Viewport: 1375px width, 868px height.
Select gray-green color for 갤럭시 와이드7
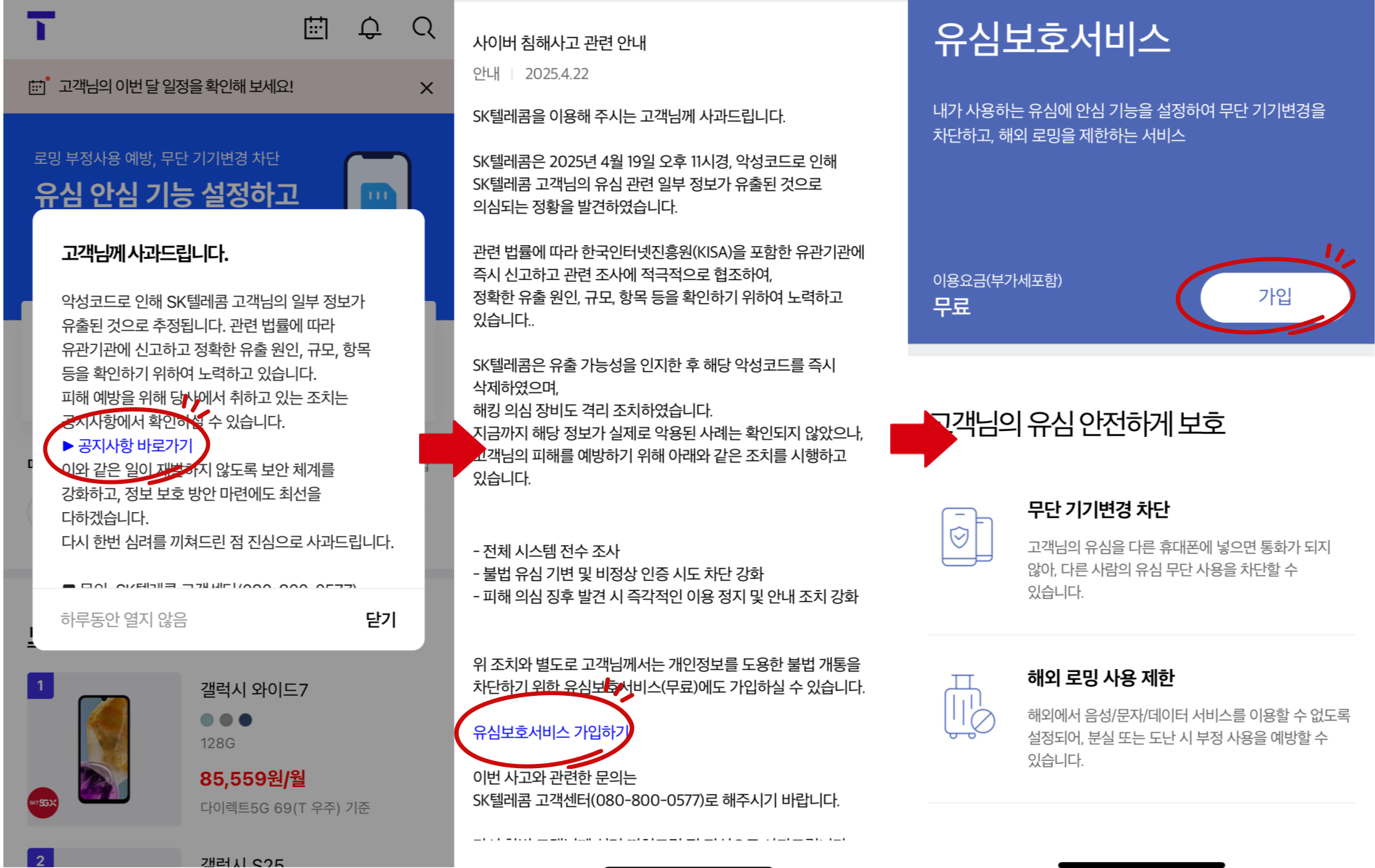tap(207, 720)
